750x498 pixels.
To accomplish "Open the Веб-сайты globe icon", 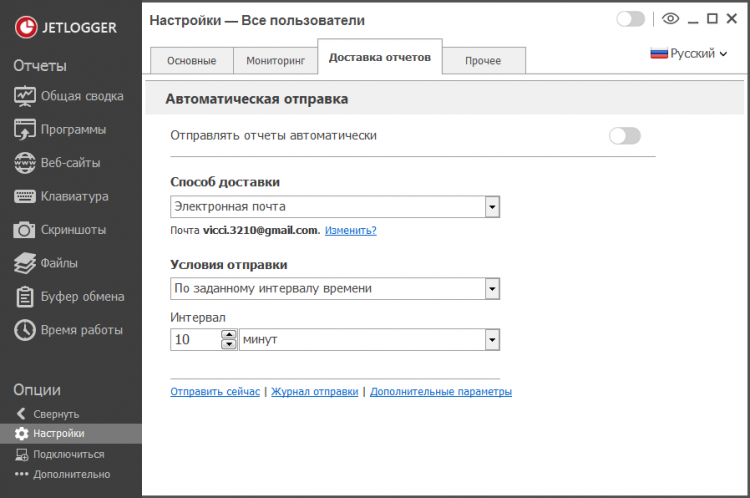I will 25,163.
